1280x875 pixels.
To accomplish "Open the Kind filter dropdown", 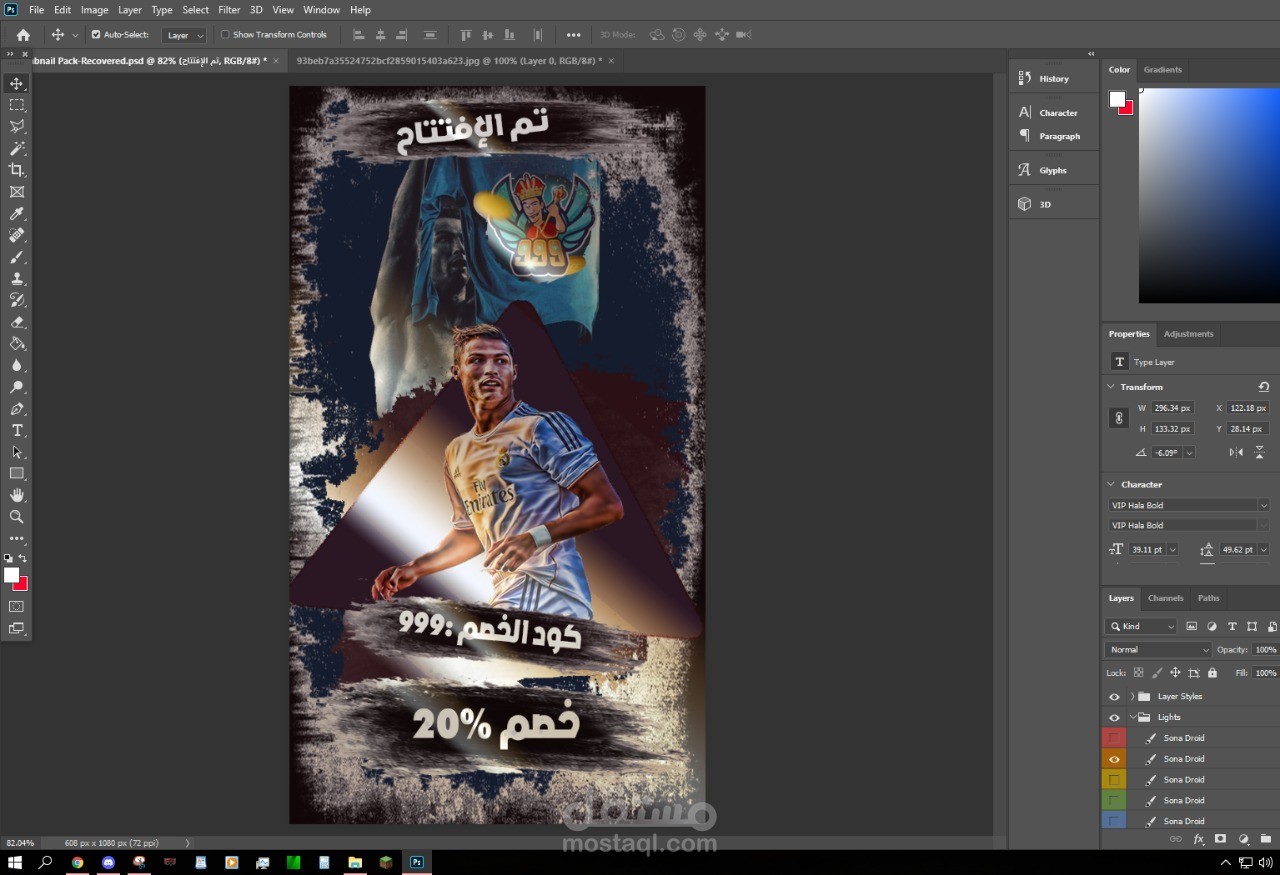I will 1141,626.
